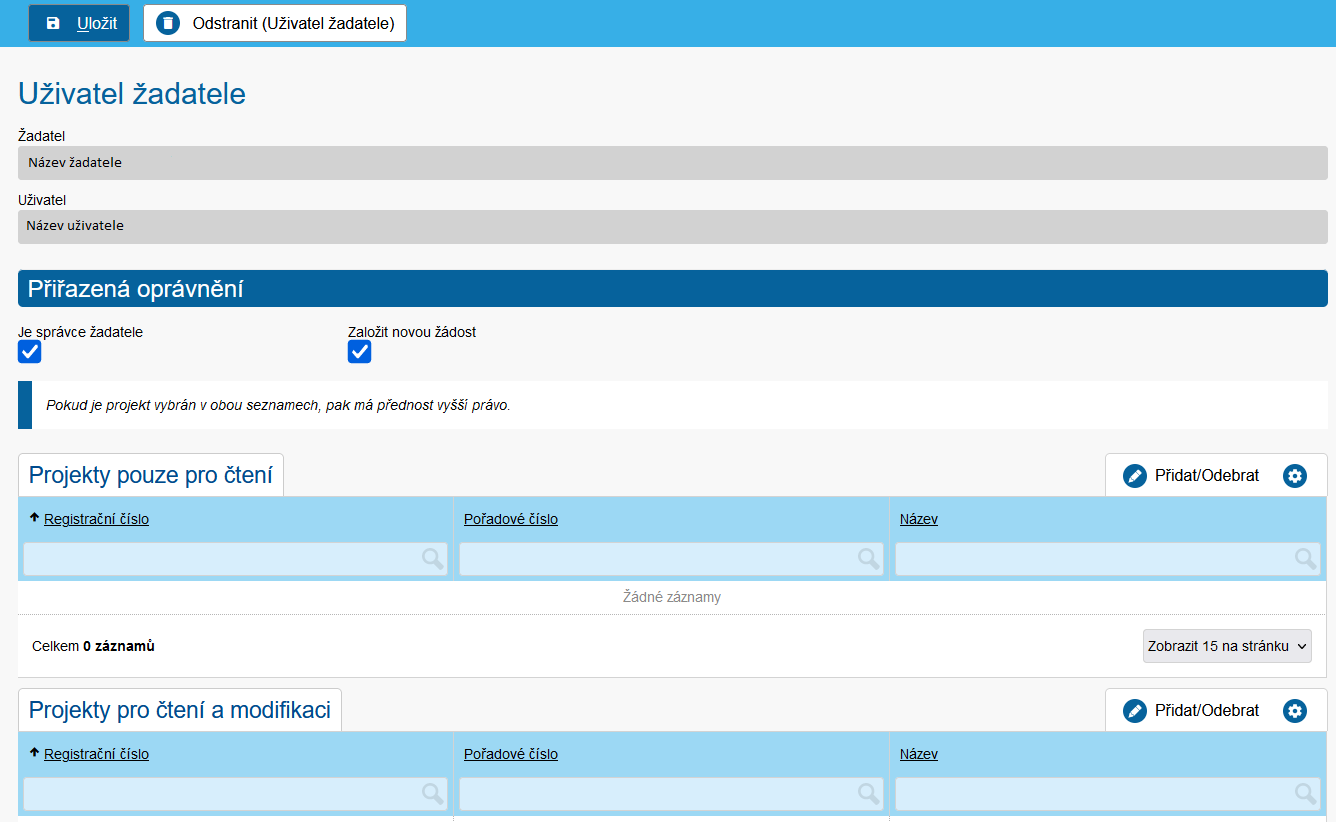Screen dimensions: 1336x822
Task: Click the trash icon for Odstranit
Action: coord(168,23)
